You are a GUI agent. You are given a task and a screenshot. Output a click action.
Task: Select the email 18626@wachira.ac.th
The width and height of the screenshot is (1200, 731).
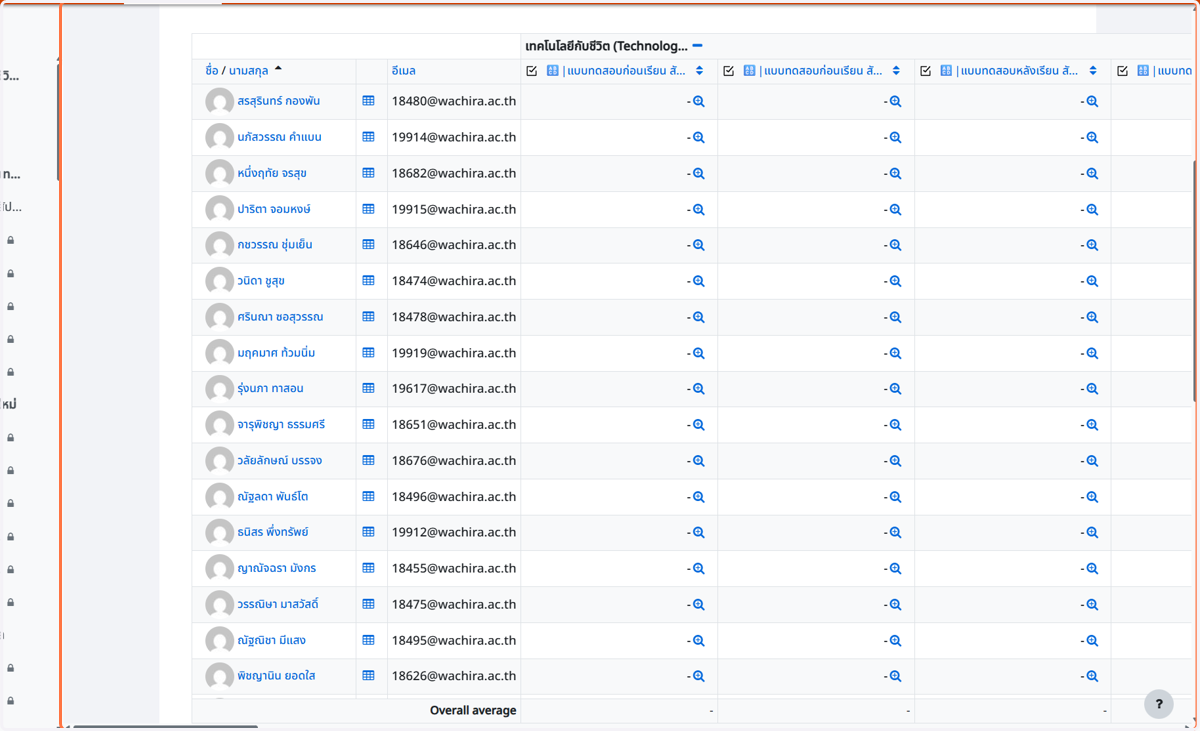pos(454,677)
